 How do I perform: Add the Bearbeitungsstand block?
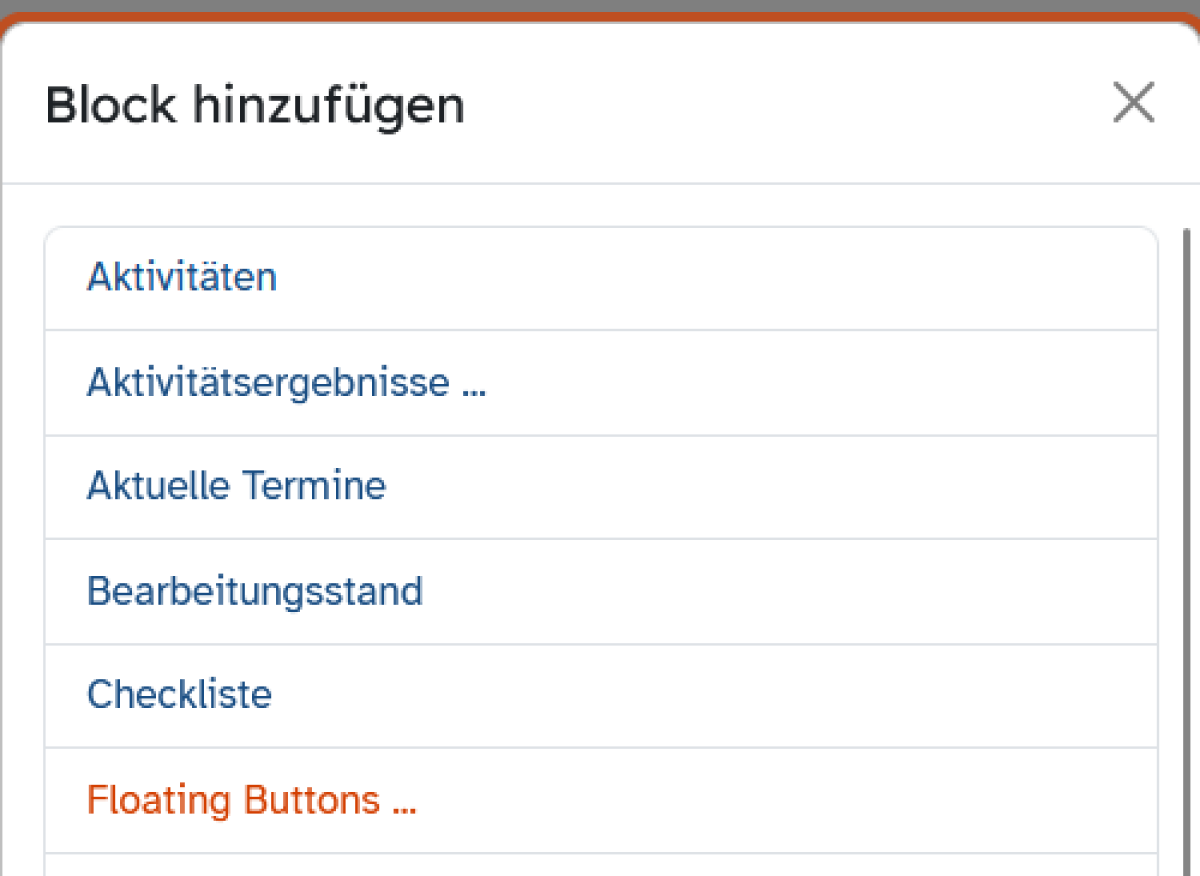click(255, 591)
